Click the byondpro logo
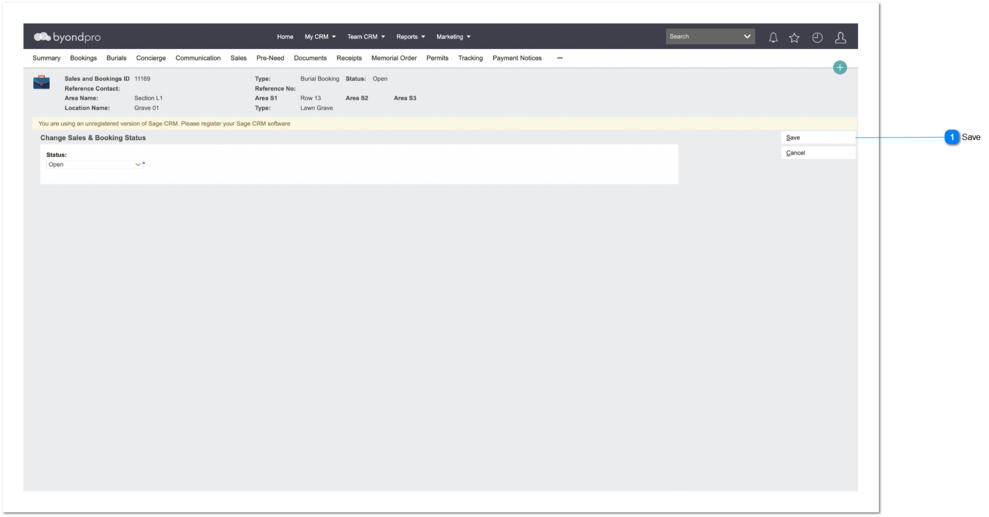This screenshot has width=989, height=517. coord(67,37)
